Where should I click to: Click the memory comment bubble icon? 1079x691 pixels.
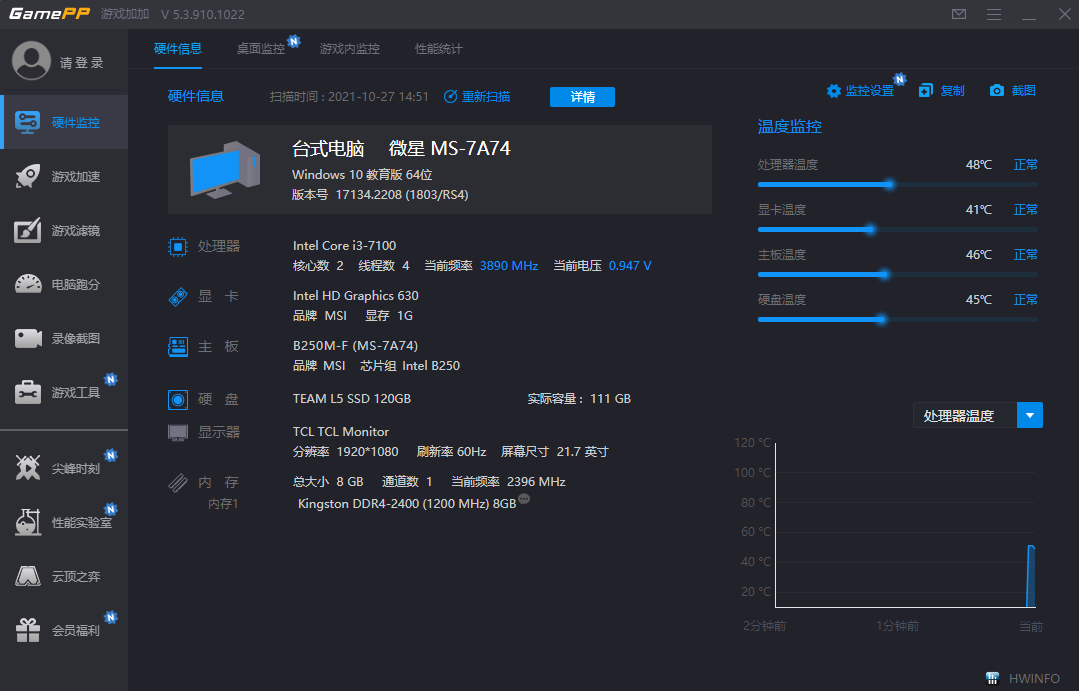pos(524,499)
